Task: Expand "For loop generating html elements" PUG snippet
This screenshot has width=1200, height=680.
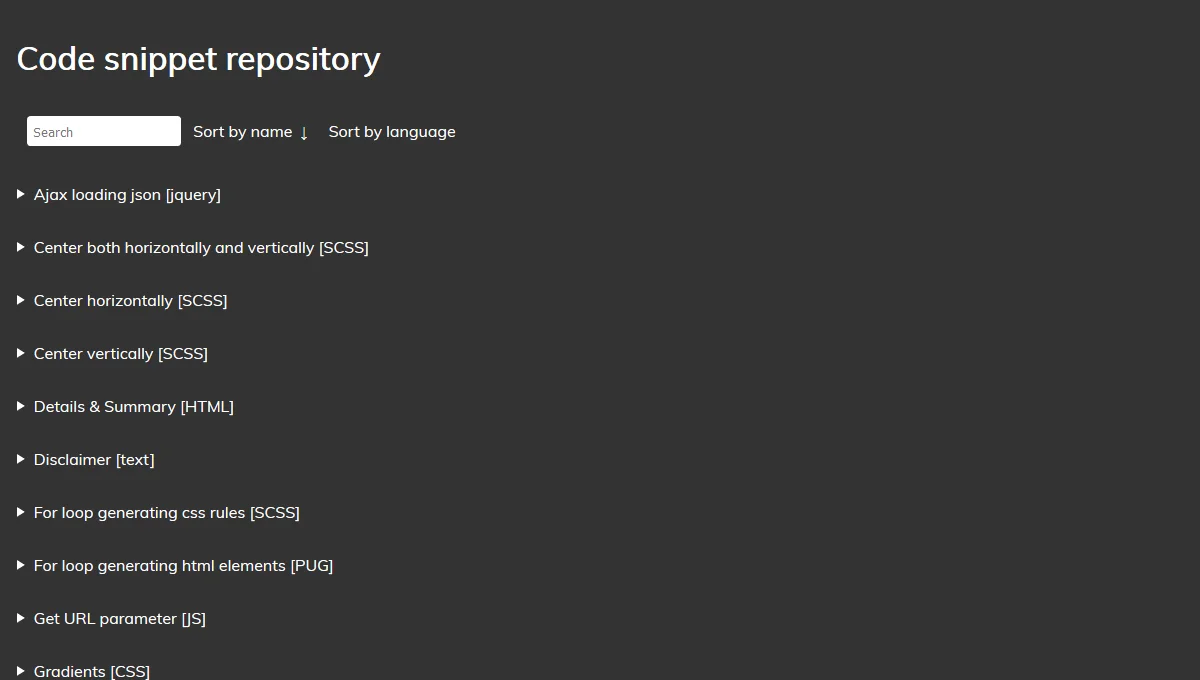Action: click(183, 566)
